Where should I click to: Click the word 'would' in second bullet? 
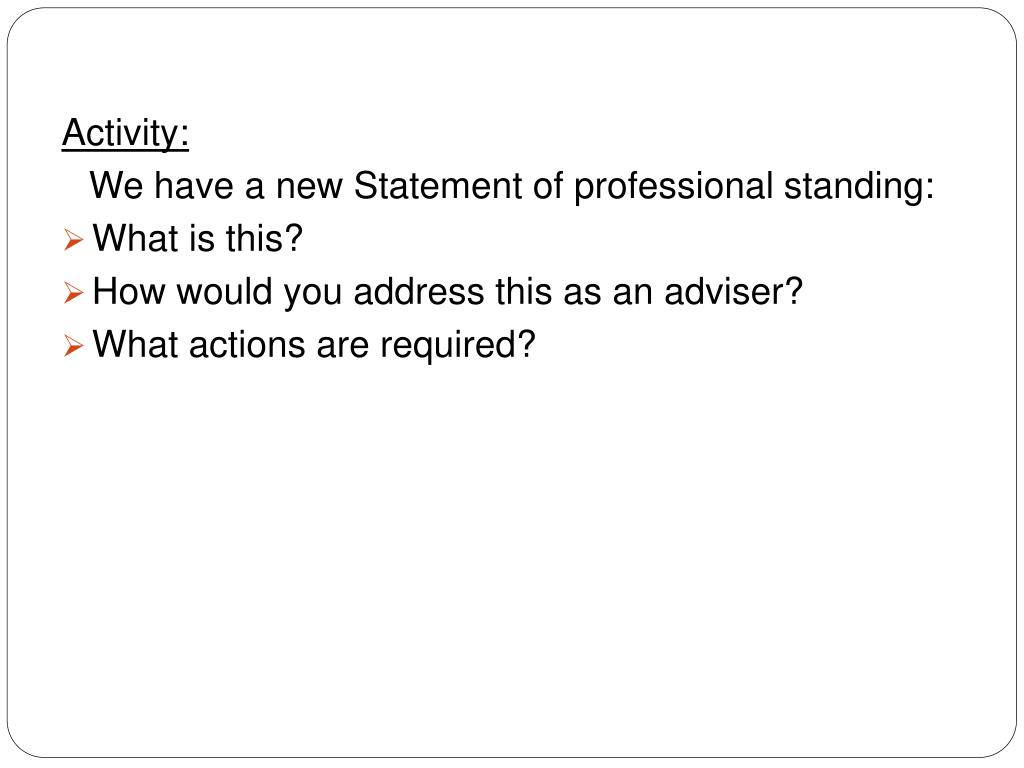click(224, 291)
